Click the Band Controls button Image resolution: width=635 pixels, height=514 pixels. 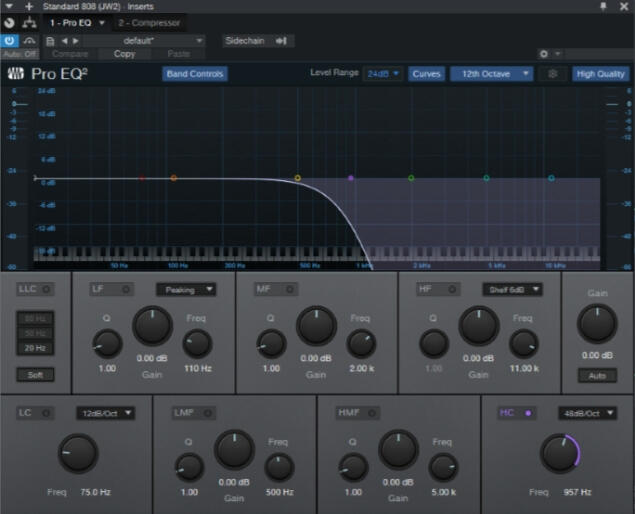point(195,74)
